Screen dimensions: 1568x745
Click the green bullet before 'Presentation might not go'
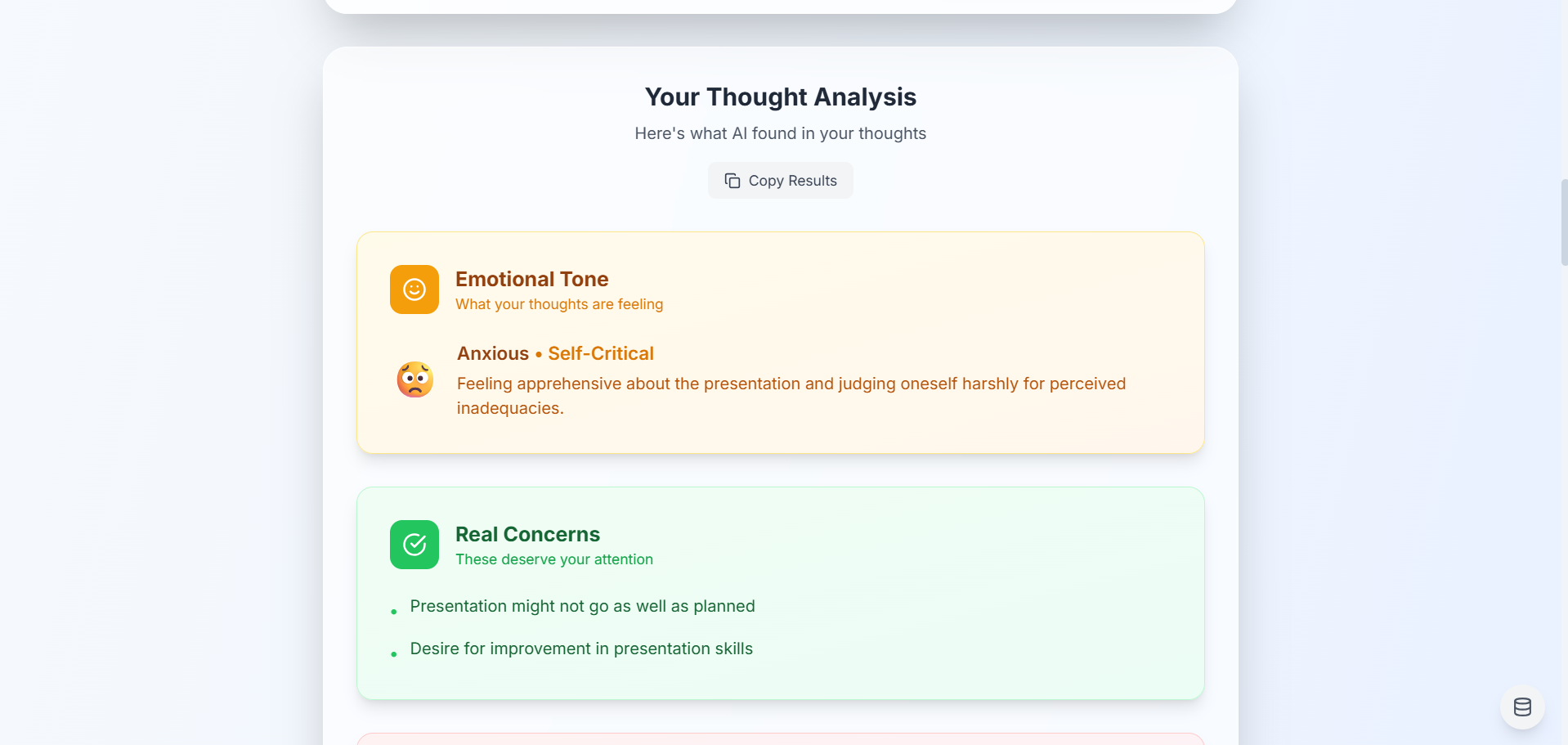click(x=394, y=612)
